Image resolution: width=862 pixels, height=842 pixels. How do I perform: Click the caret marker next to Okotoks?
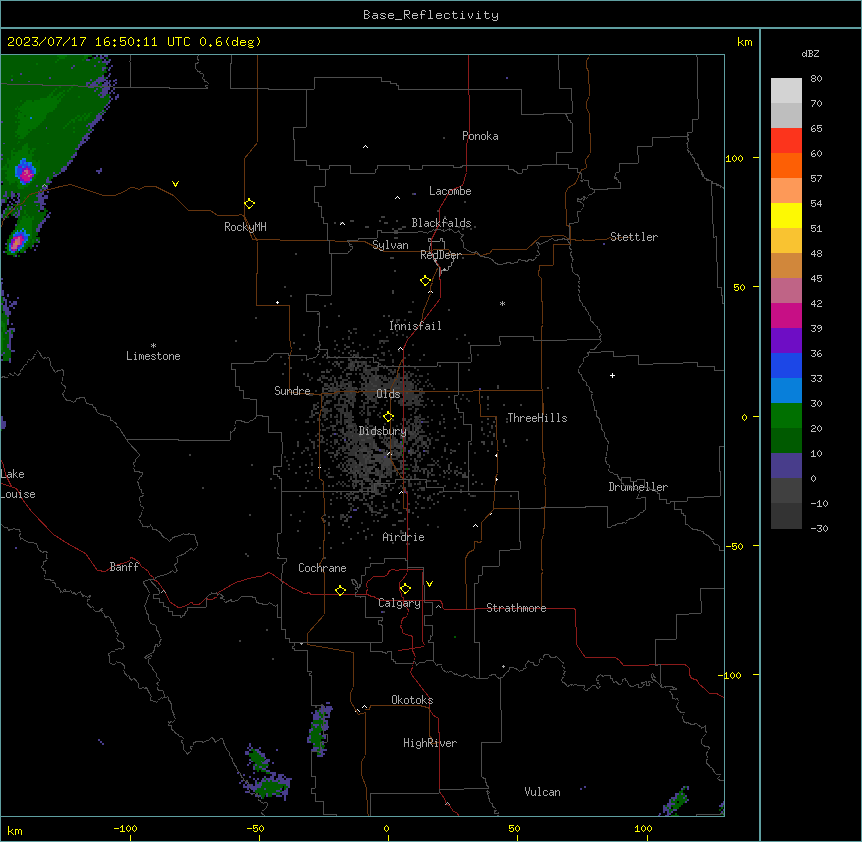click(x=364, y=707)
